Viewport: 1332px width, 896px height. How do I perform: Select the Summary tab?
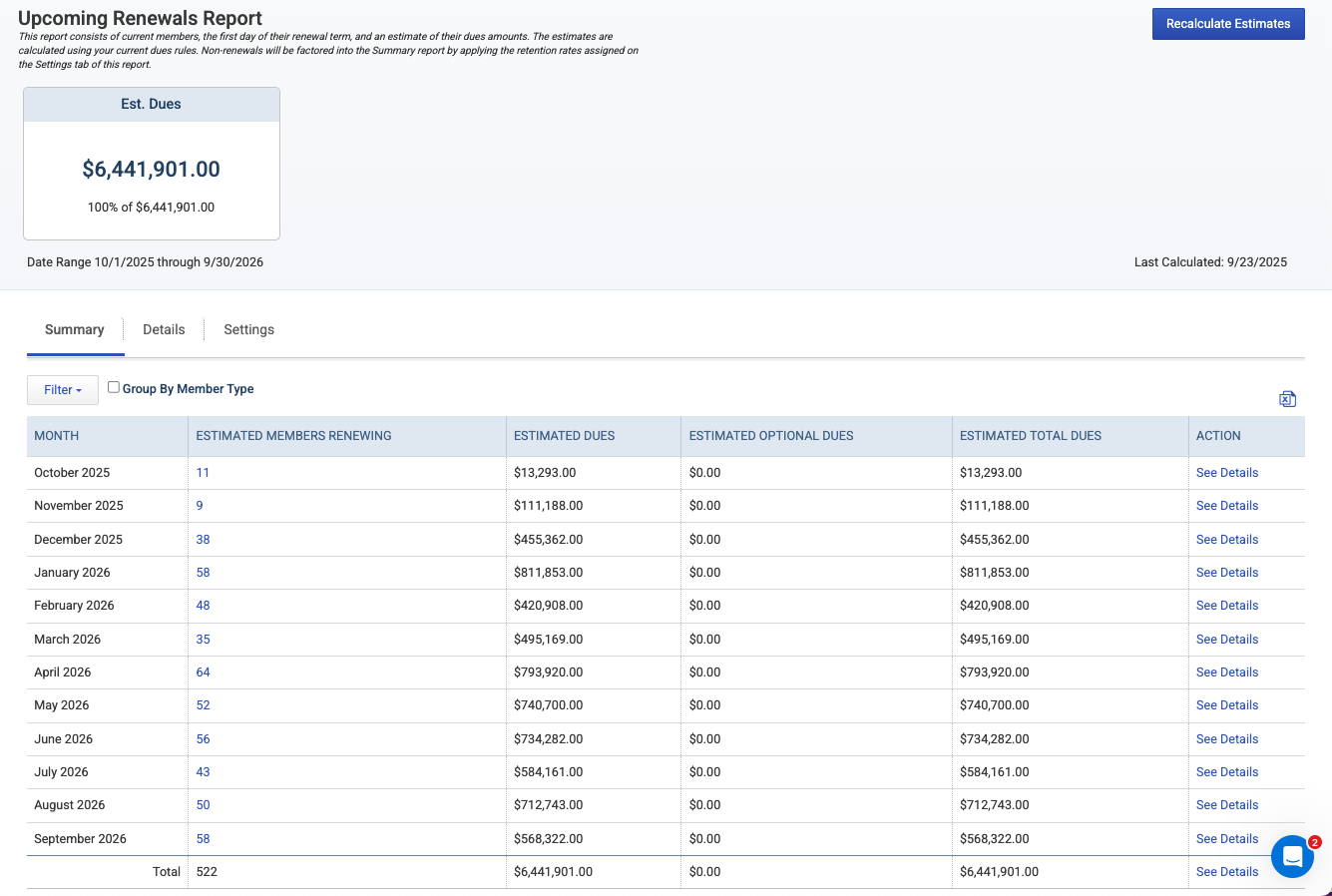point(75,329)
